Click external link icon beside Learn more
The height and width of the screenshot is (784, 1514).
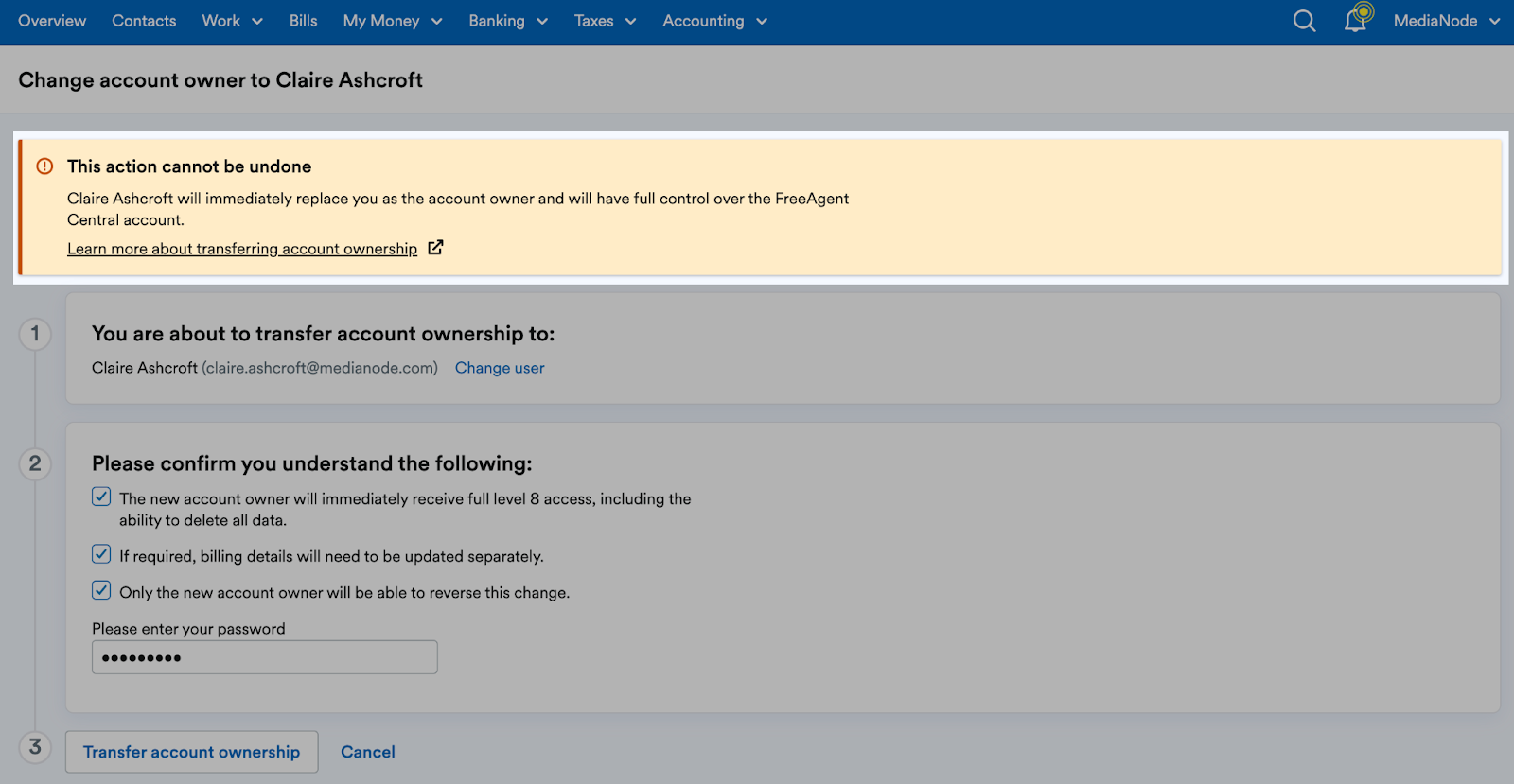pos(435,248)
